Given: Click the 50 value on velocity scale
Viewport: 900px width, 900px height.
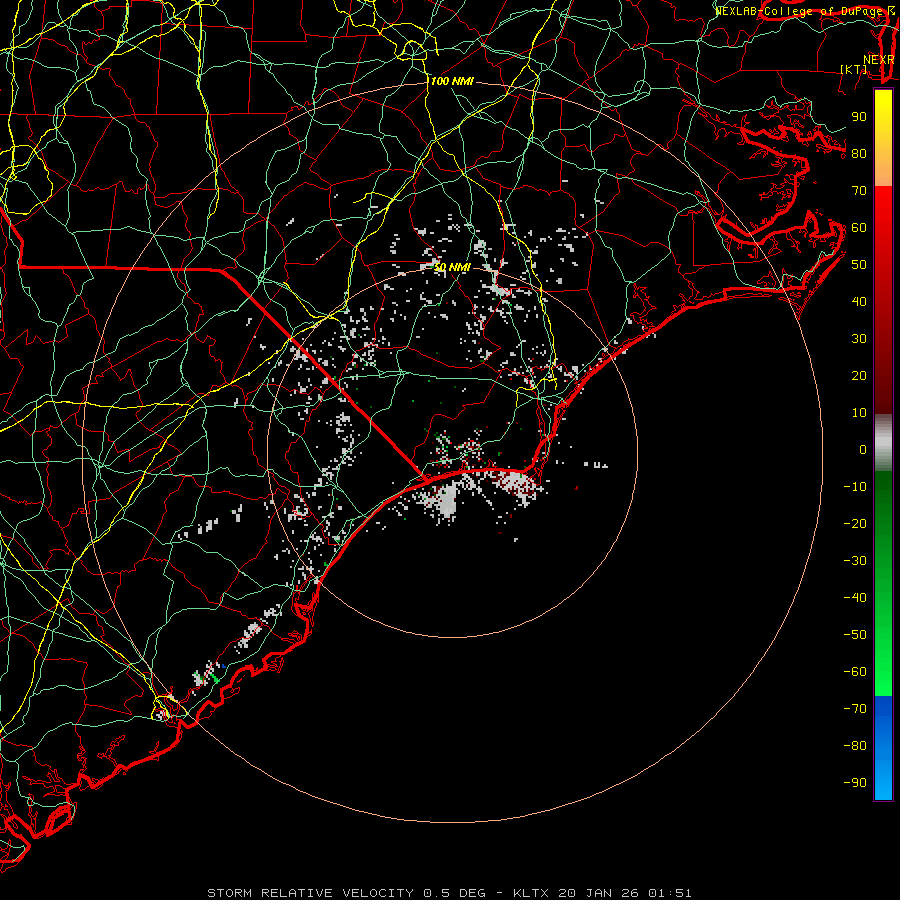Looking at the screenshot, I should coord(859,265).
